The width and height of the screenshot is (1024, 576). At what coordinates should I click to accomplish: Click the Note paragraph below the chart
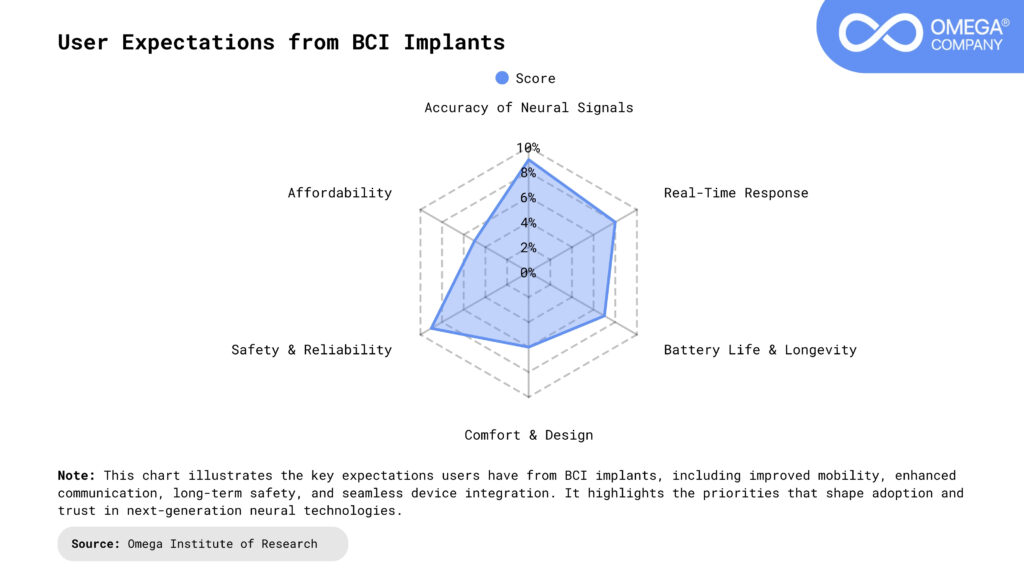(510, 493)
